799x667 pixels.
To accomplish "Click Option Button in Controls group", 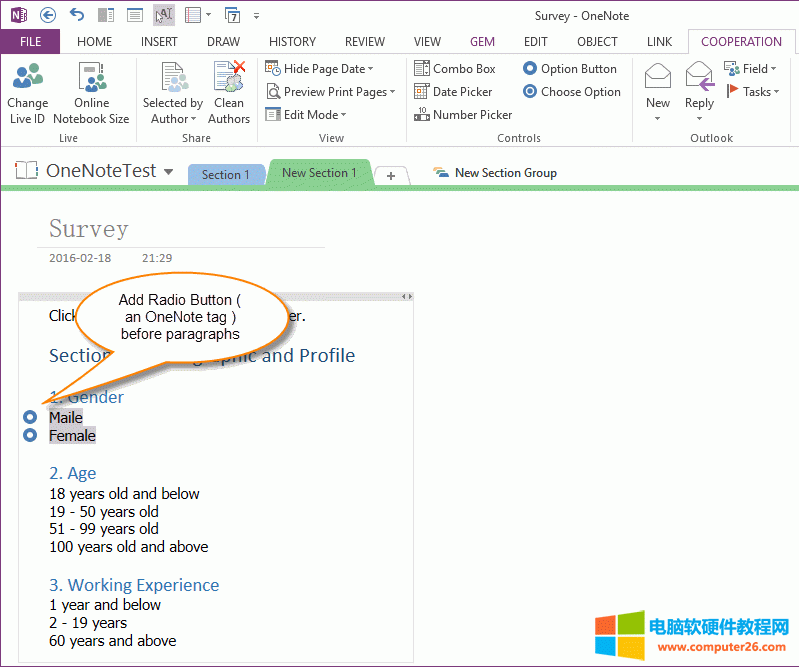I will coord(569,69).
